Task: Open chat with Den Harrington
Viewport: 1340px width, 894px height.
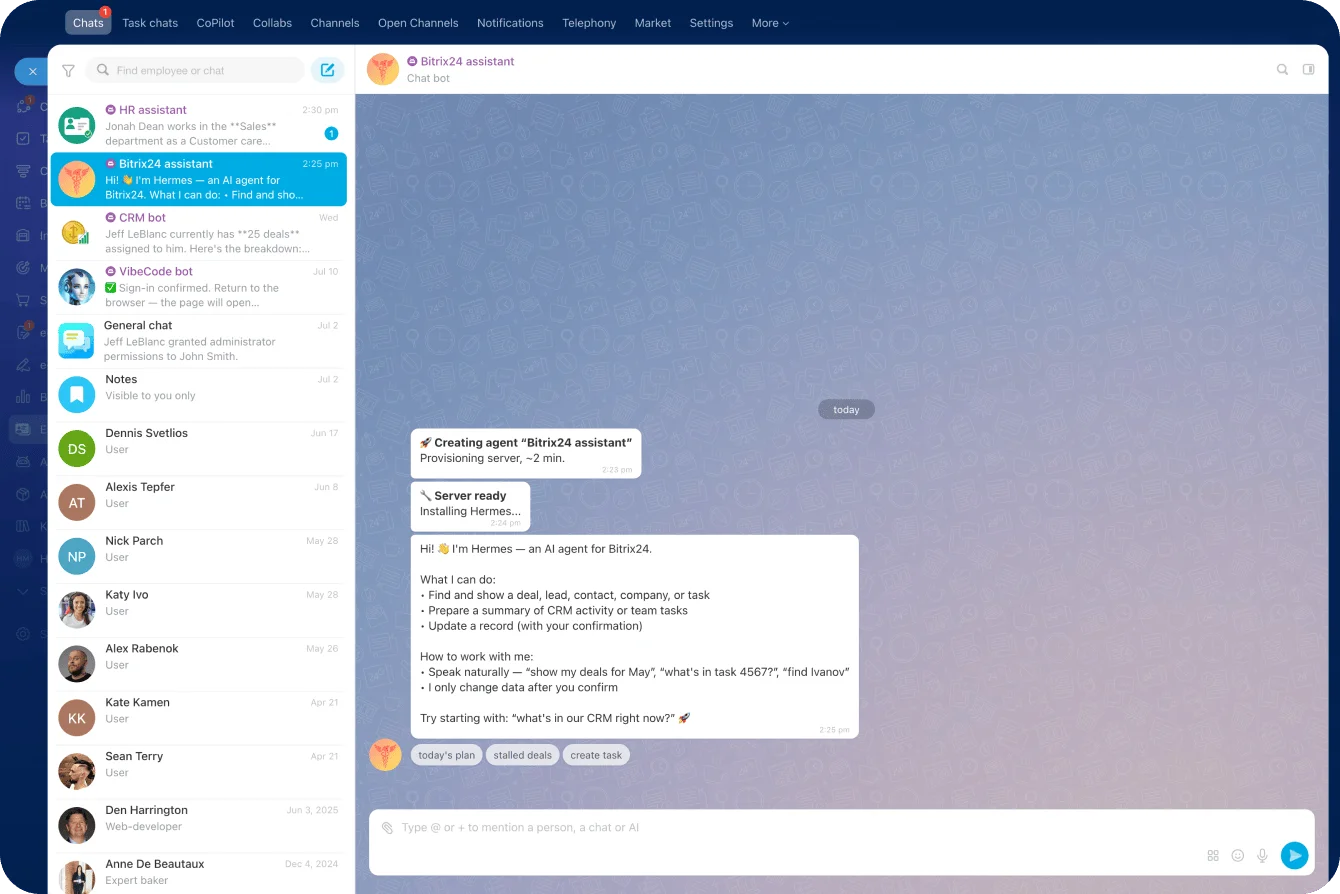Action: (x=199, y=826)
